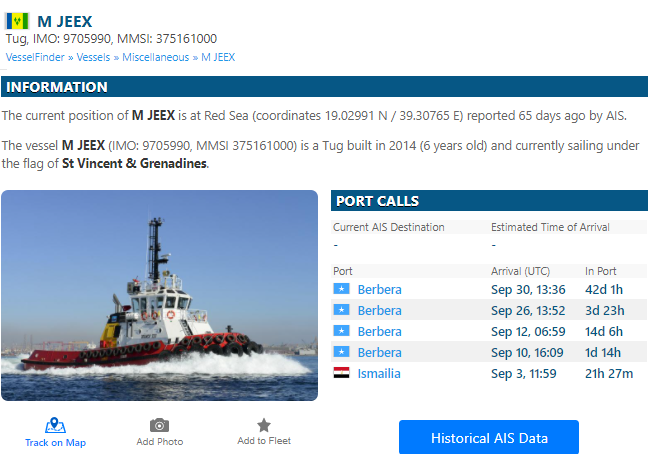Click the Sep 12, 06:59 arrival time
Viewport: 655px width, 454px height.
(528, 331)
